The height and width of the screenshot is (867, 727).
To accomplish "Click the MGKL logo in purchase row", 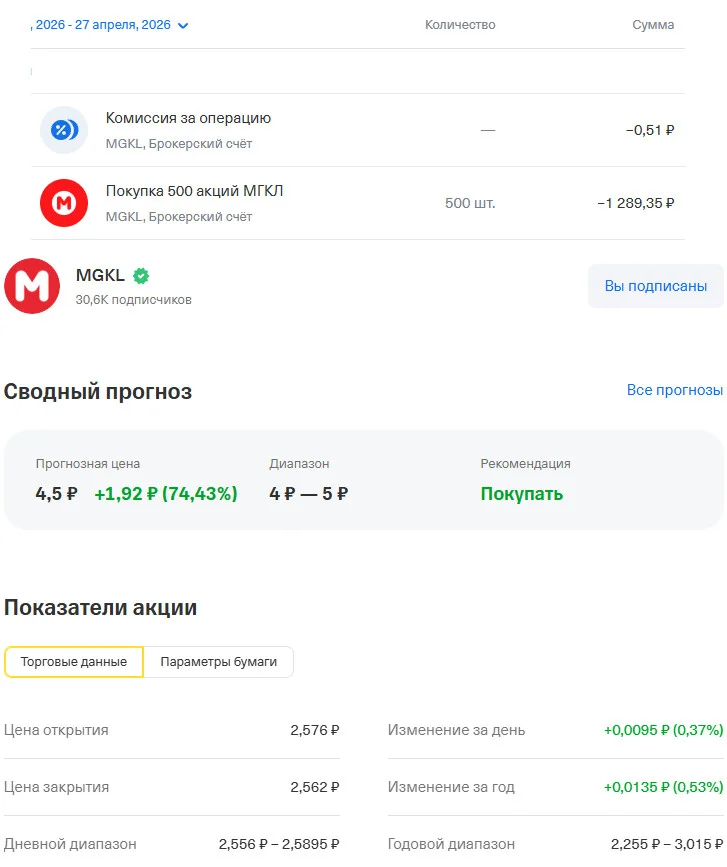I will point(64,203).
